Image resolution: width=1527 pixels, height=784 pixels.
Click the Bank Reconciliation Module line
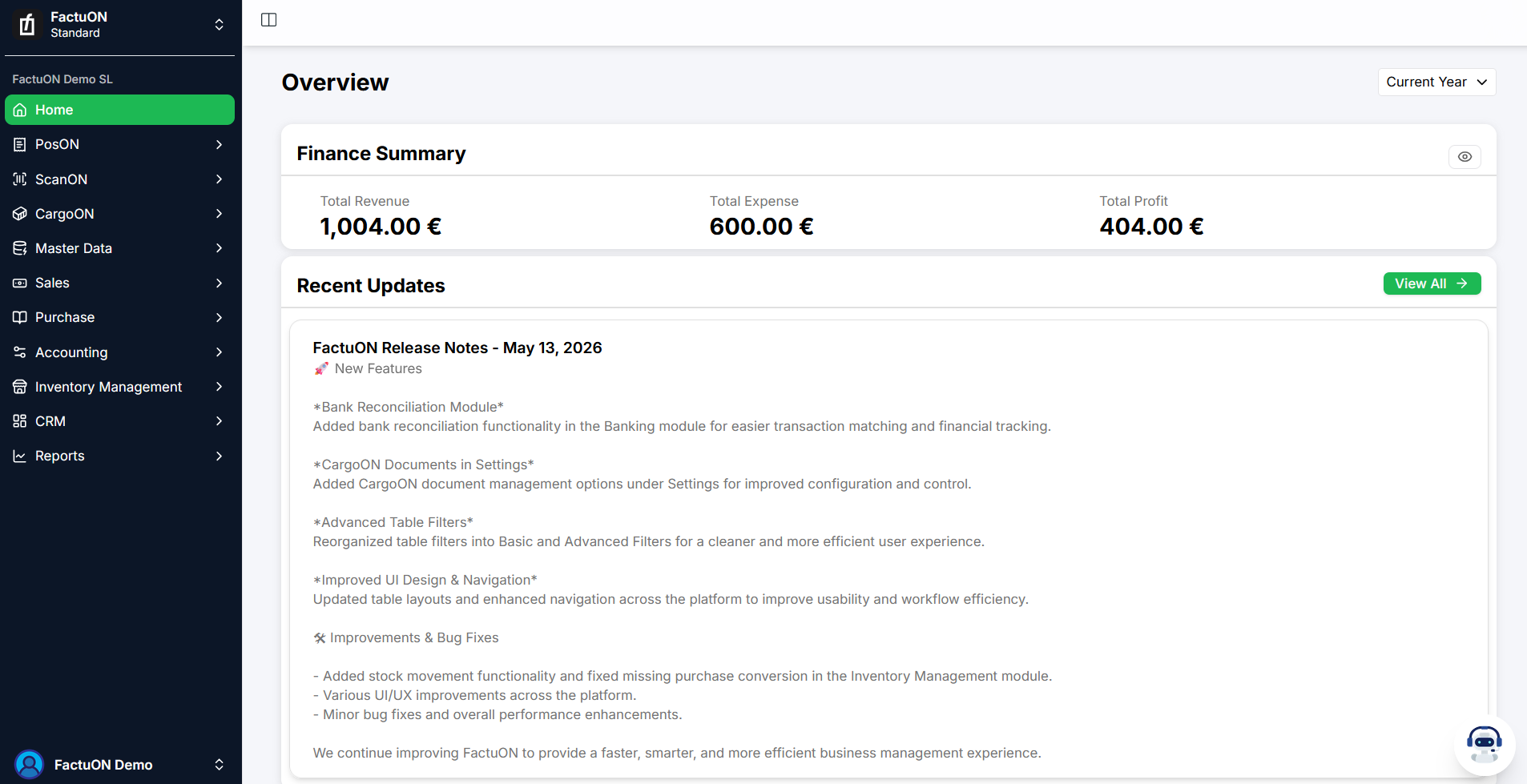[409, 407]
